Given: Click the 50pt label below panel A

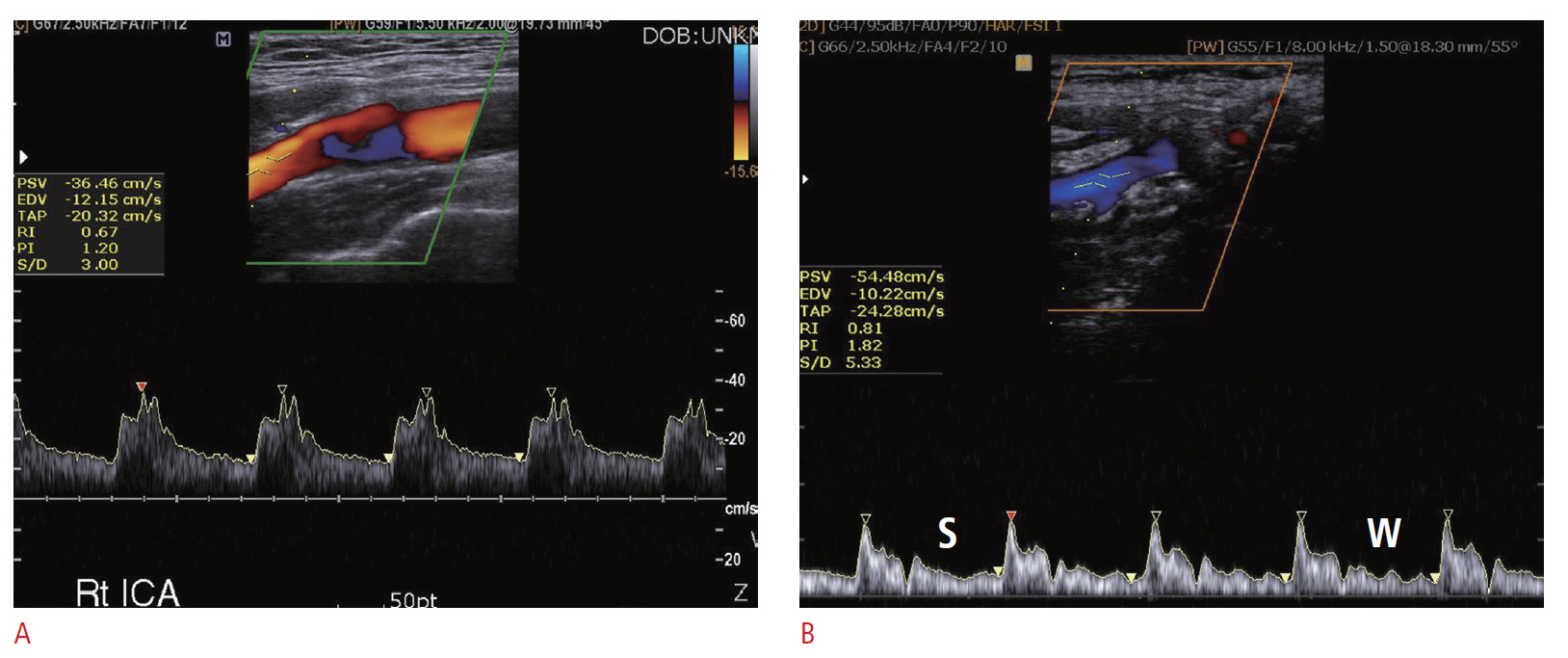Looking at the screenshot, I should point(413,600).
